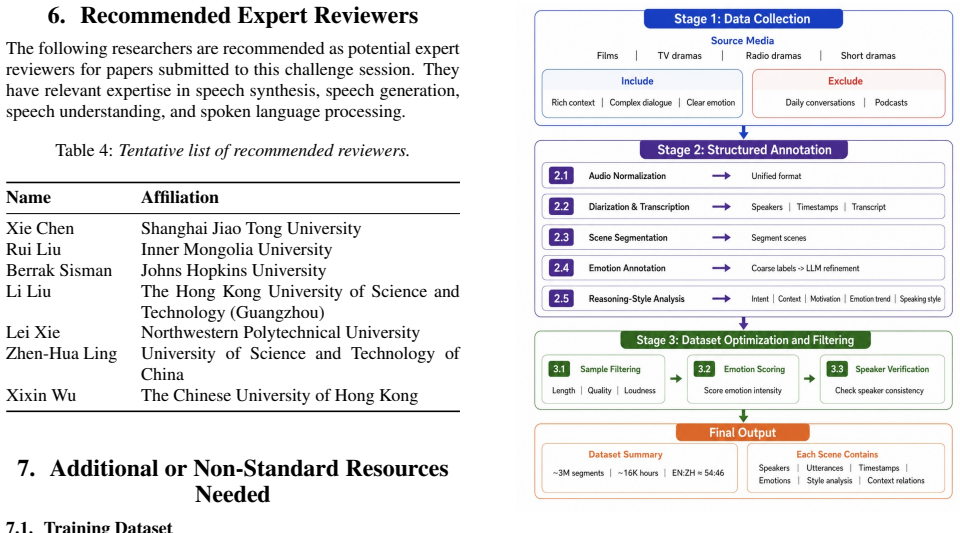Image resolution: width=960 pixels, height=533 pixels.
Task: Click the purple "2.5" step badge
Action: pos(561,298)
